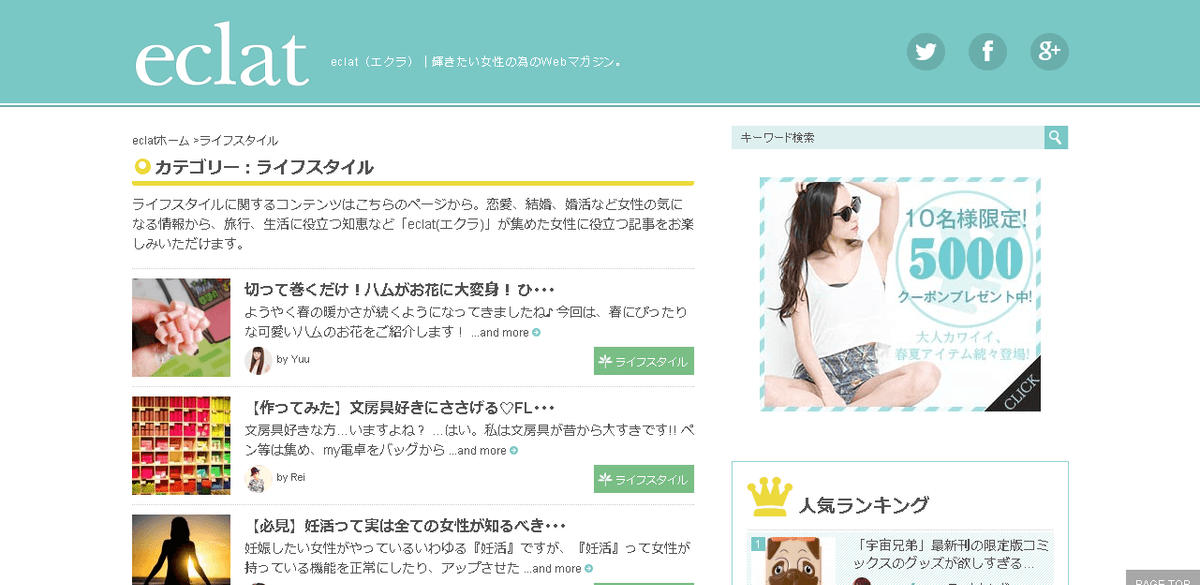The height and width of the screenshot is (585, 1200).
Task: Click the ライフスタイル breadcrumb text
Action: pos(238,141)
